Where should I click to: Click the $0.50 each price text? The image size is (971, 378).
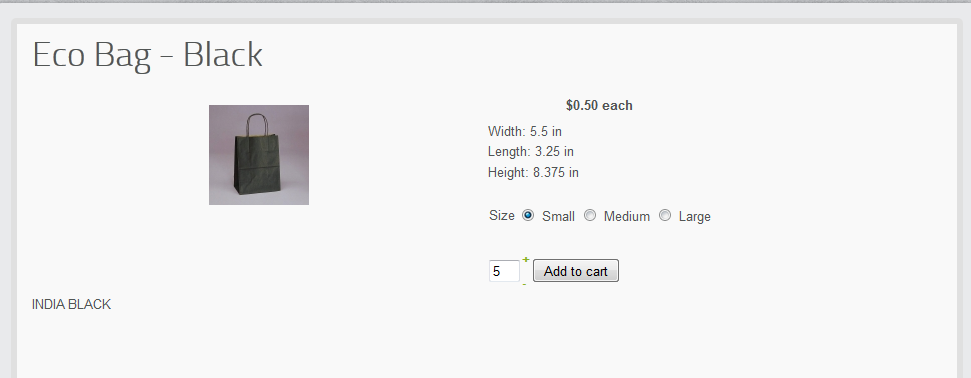(x=599, y=105)
